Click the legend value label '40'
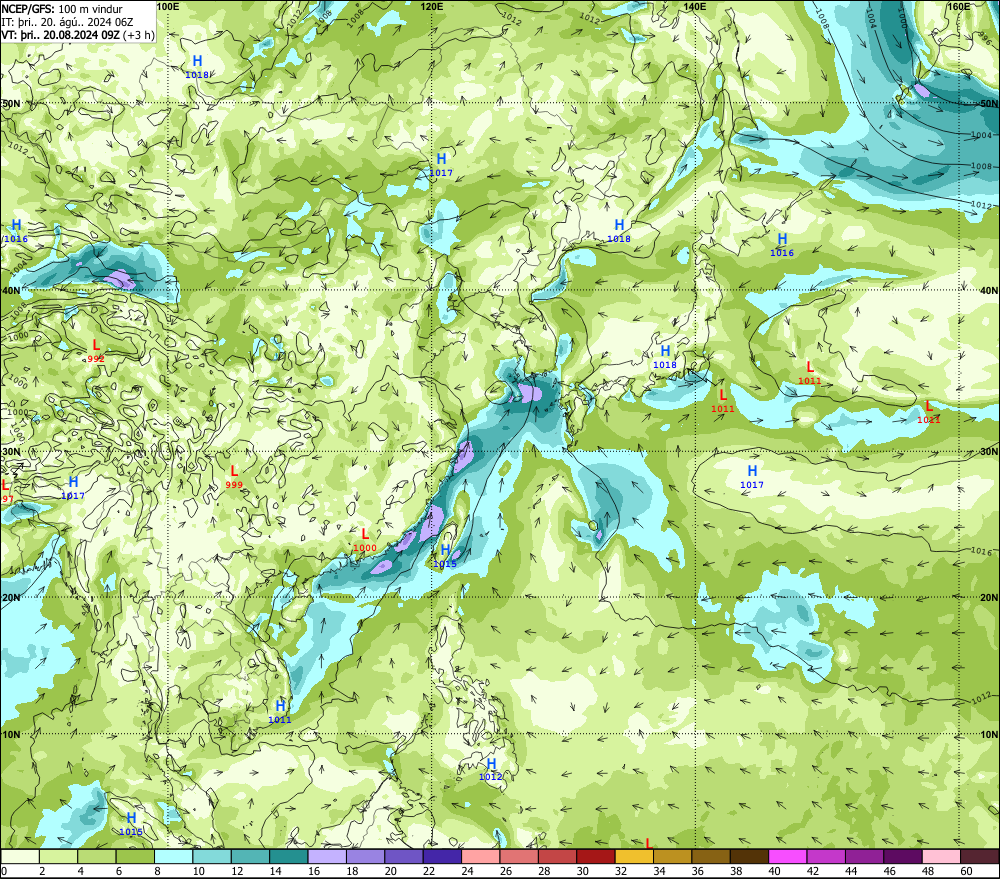Image resolution: width=1000 pixels, height=879 pixels. pos(775,871)
